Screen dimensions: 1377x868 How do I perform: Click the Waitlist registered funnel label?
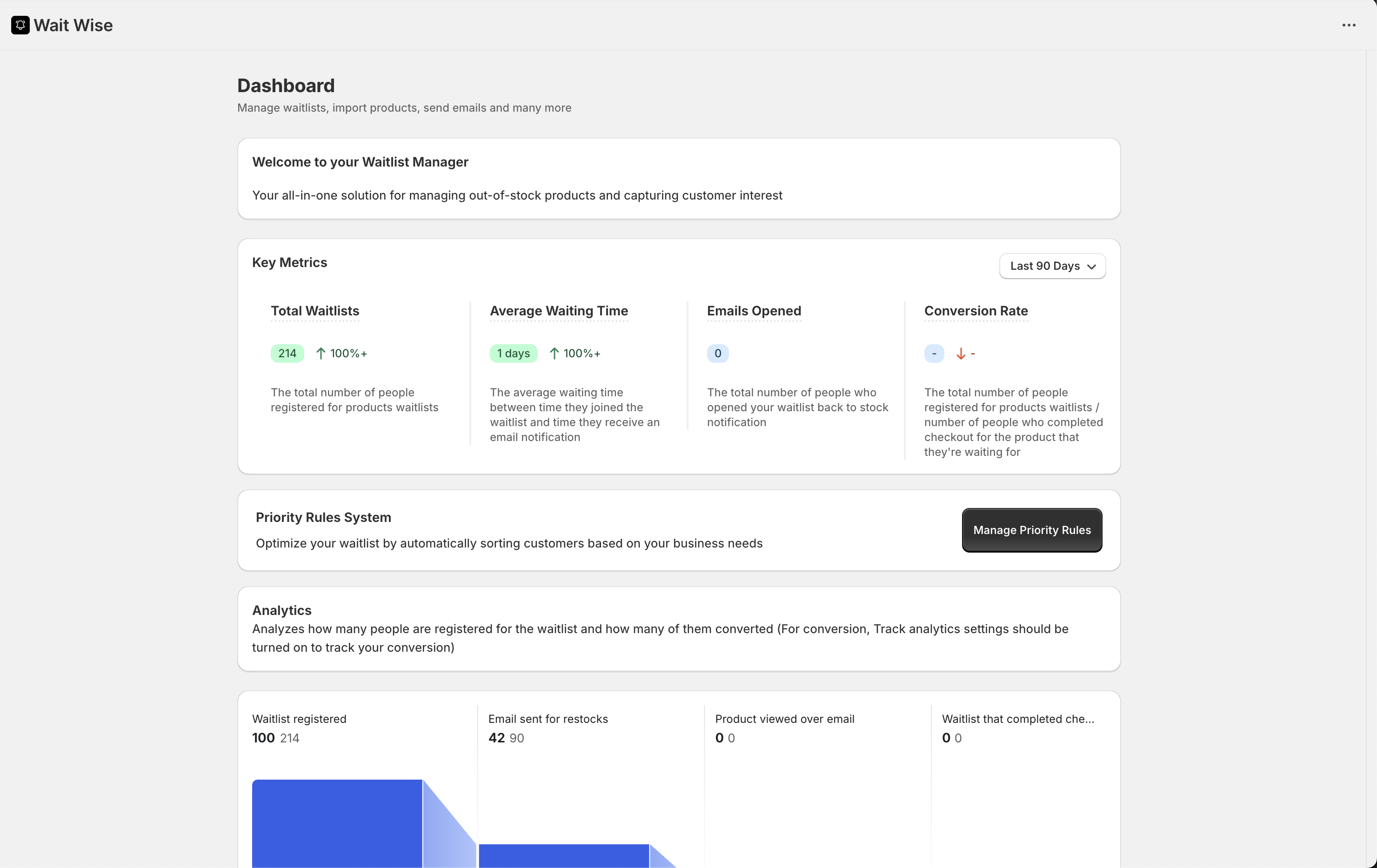tap(299, 719)
